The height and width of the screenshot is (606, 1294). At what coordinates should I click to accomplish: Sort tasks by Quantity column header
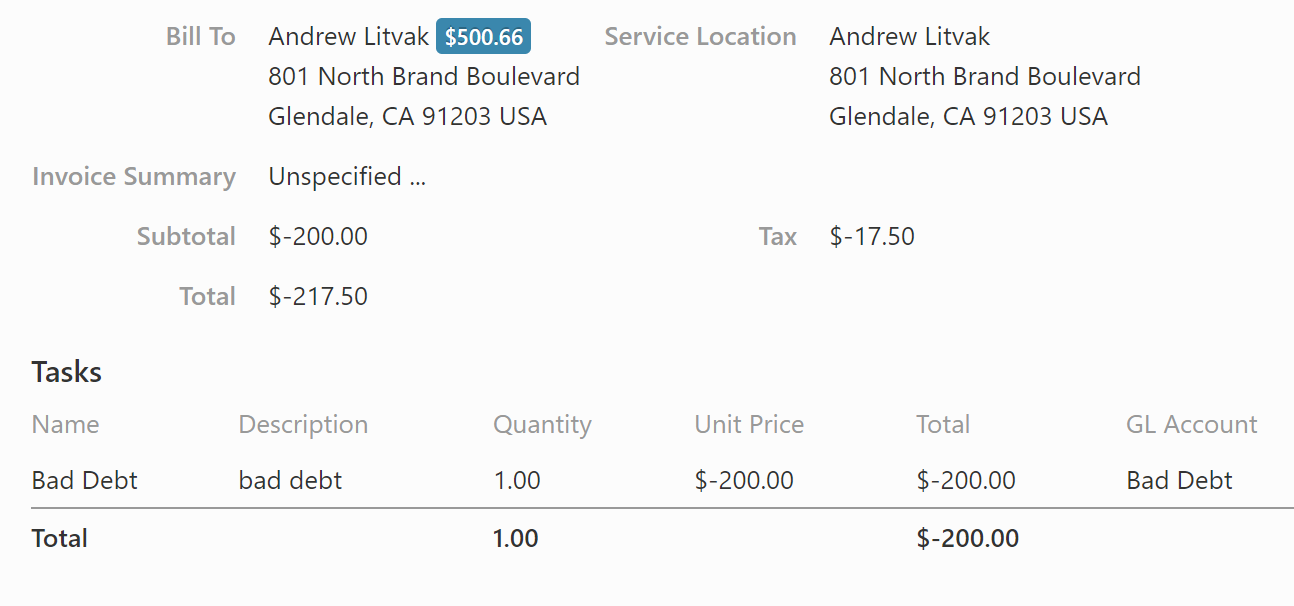pyautogui.click(x=542, y=425)
